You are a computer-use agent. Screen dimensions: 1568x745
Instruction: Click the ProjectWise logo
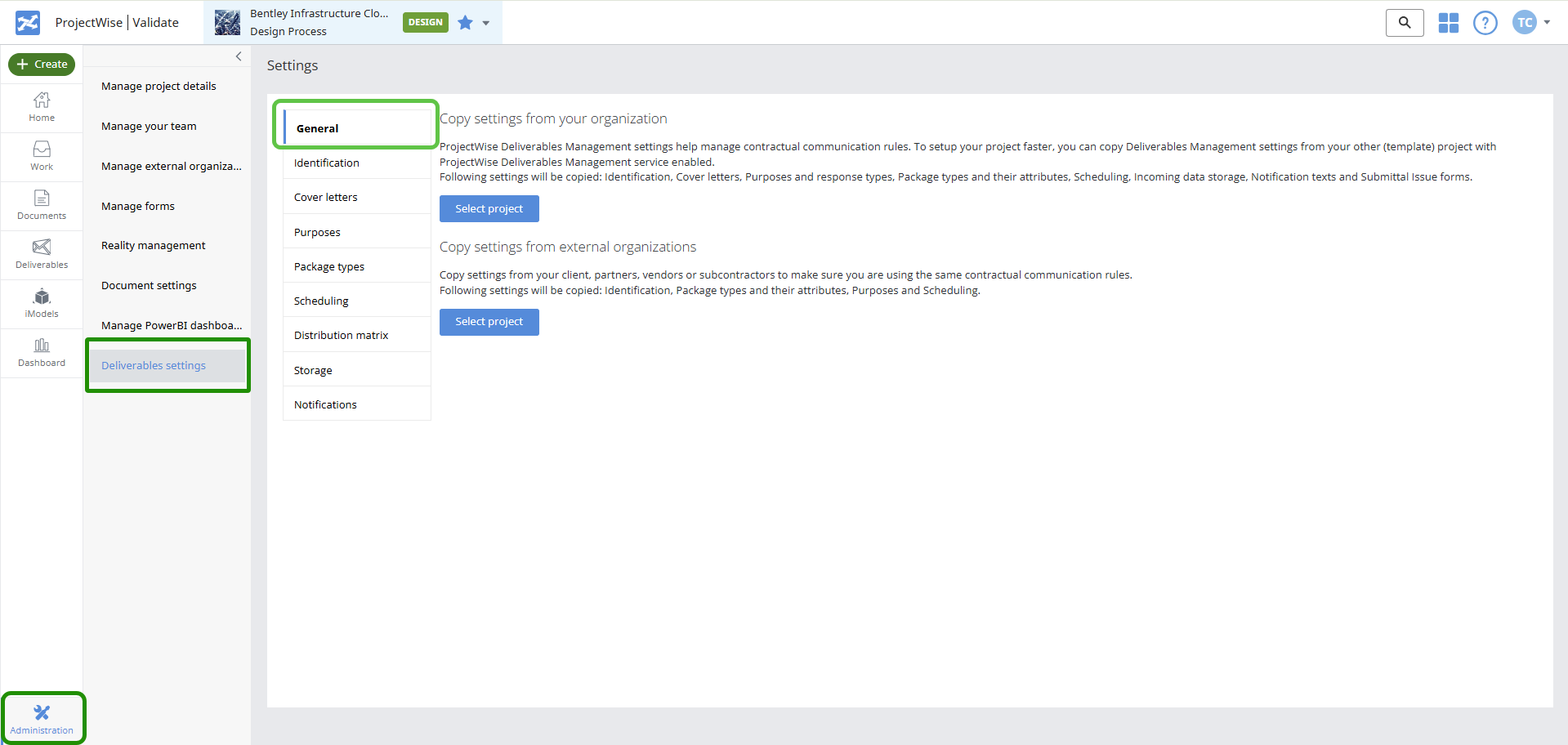click(x=26, y=22)
